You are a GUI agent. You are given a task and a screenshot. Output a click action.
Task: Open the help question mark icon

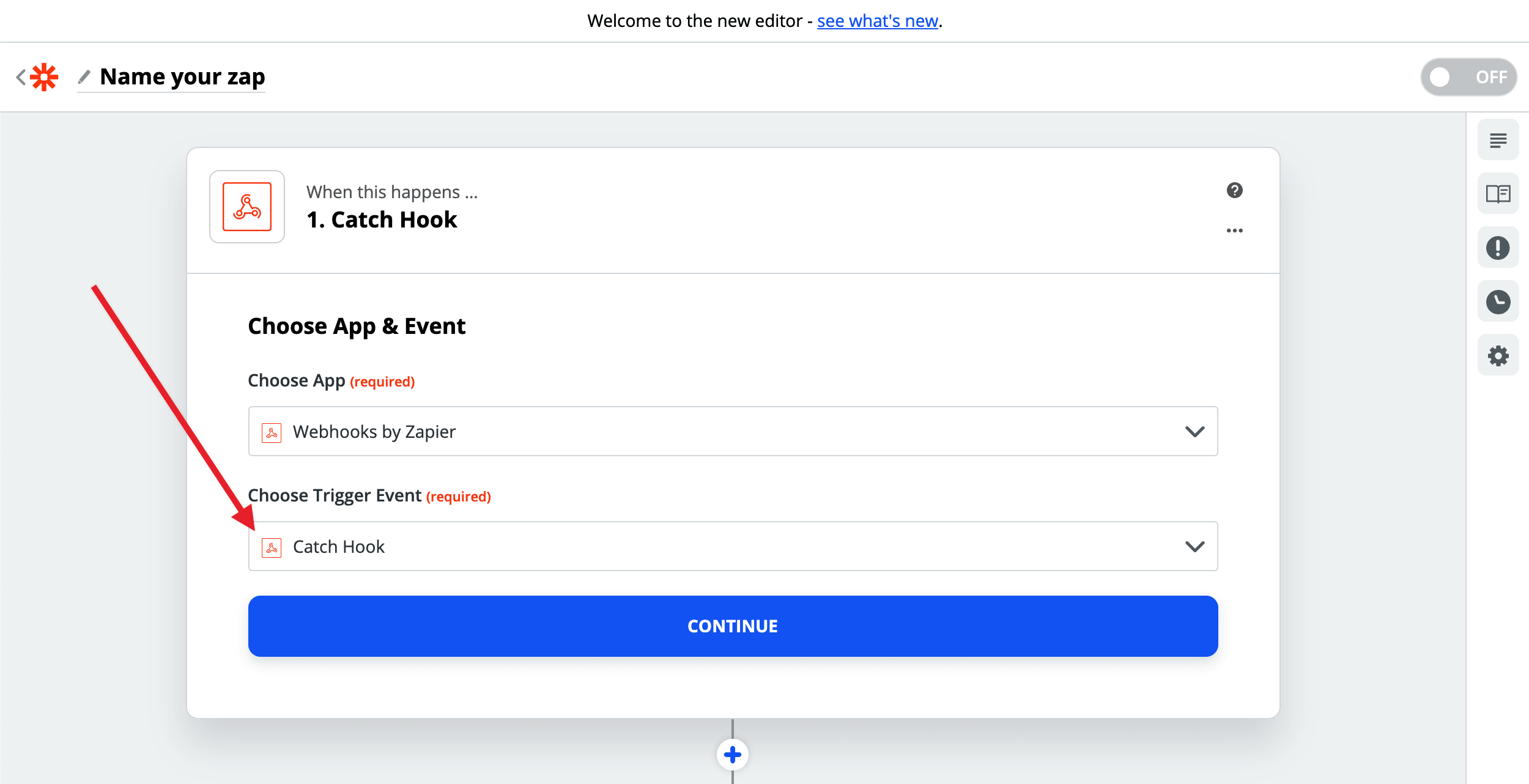point(1234,190)
